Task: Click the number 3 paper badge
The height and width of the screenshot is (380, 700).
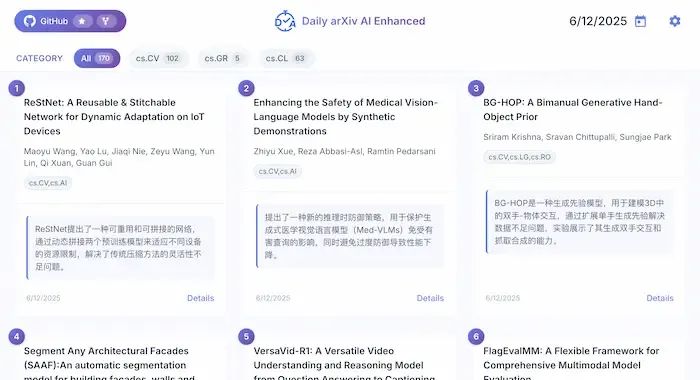Action: [476, 88]
